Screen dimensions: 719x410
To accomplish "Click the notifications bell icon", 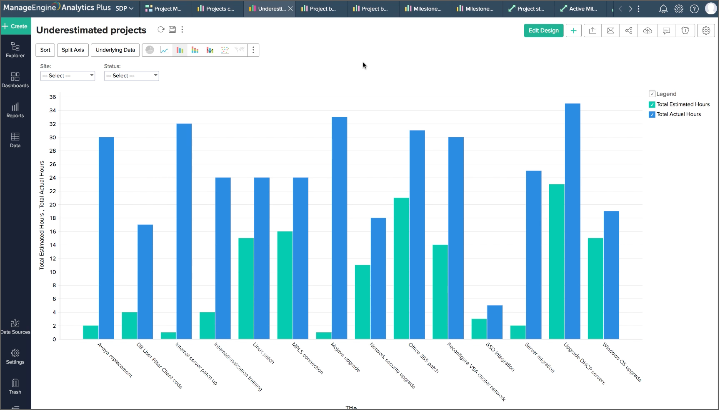I will click(663, 8).
